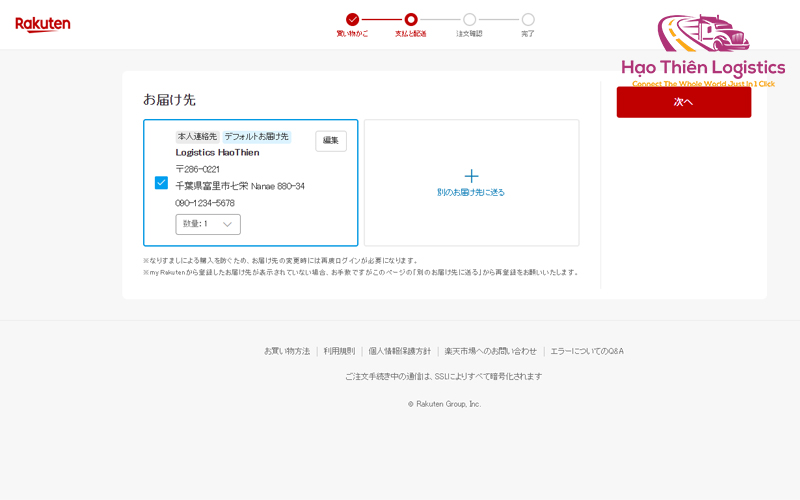Open the 個人情報保護方針 footer link
Image resolution: width=800 pixels, height=500 pixels.
[399, 351]
